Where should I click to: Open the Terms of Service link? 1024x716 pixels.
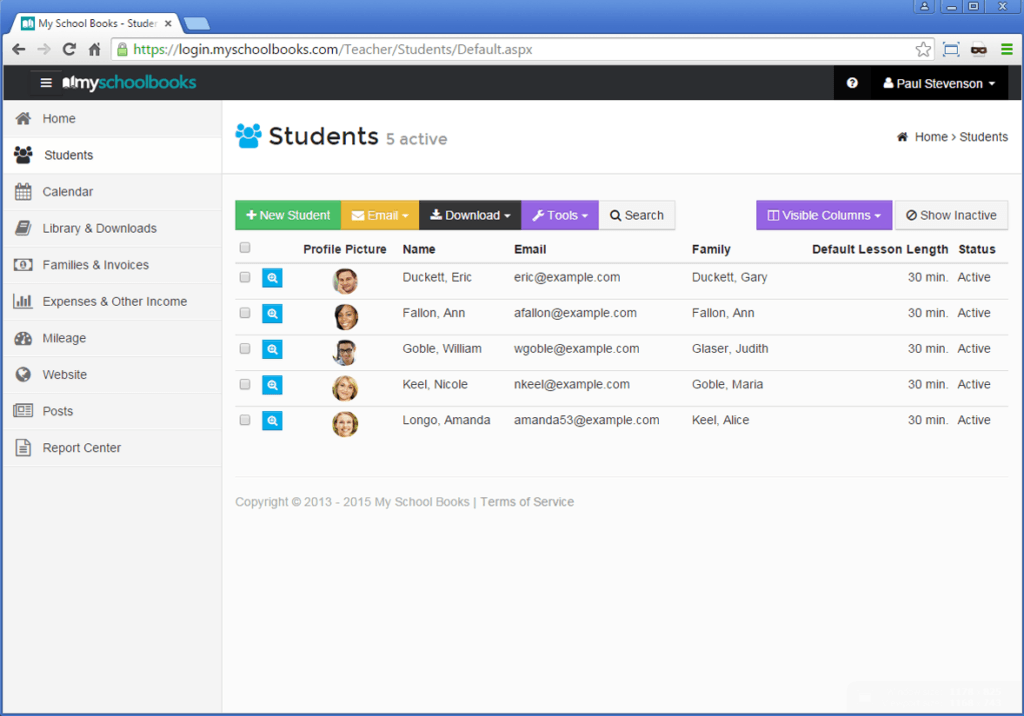click(x=527, y=501)
